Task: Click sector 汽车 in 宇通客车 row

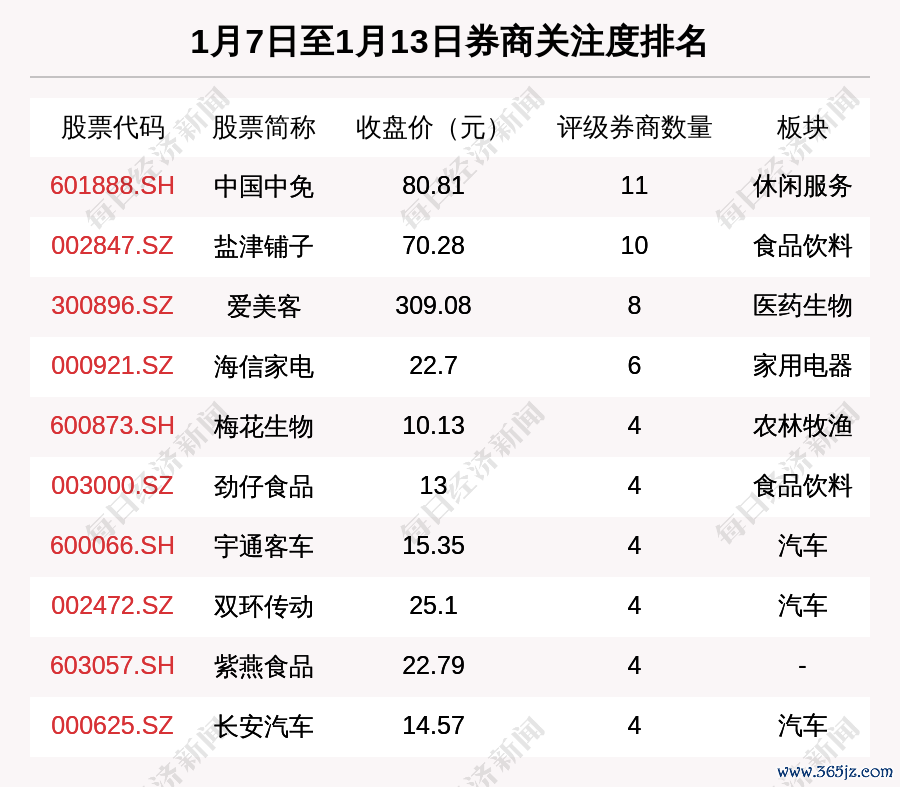Action: tap(802, 546)
